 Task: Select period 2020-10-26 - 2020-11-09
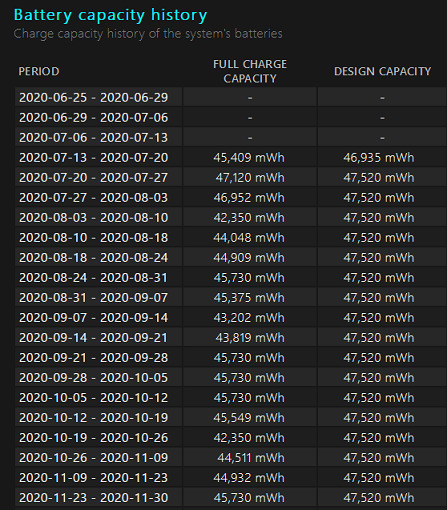click(94, 458)
